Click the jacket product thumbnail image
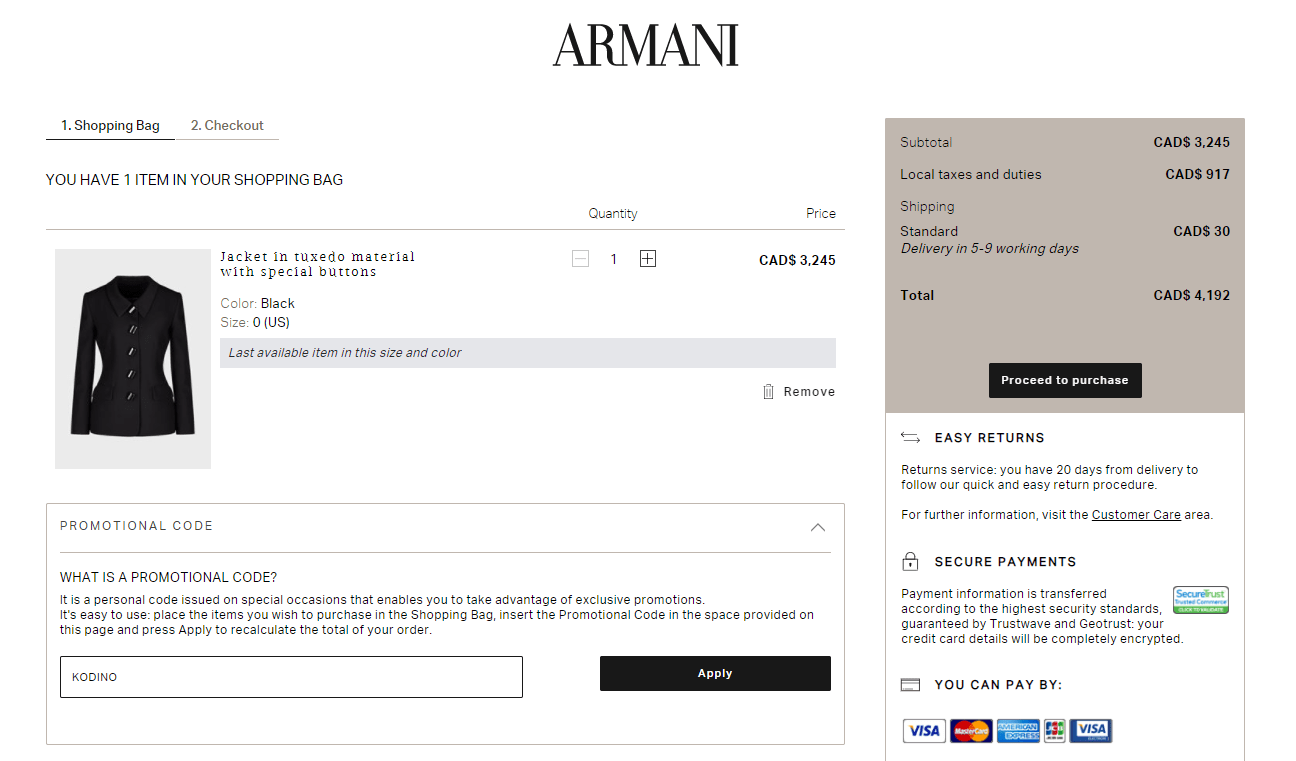Screen dimensions: 1296x761 132,358
